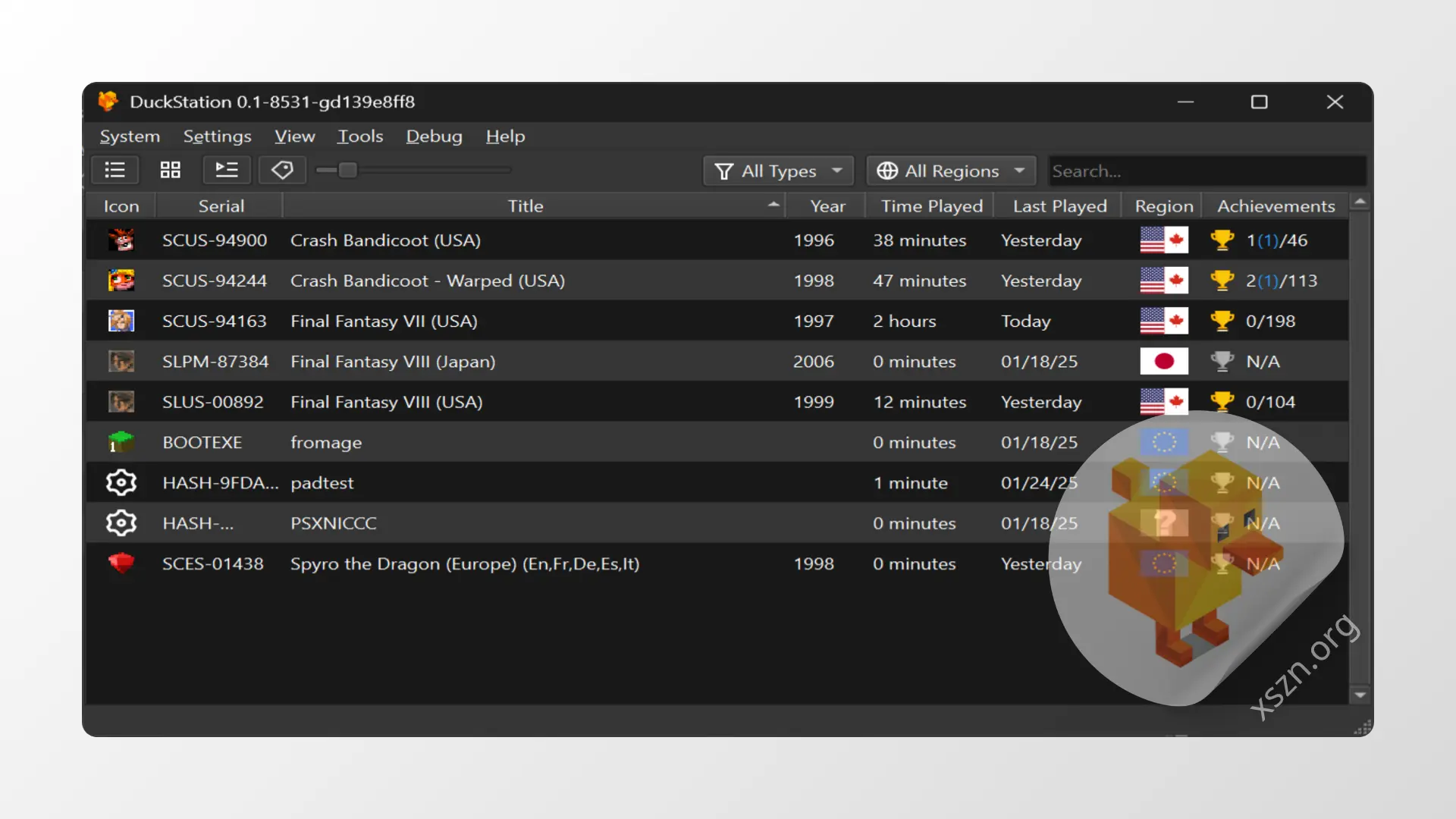Open the View menu
This screenshot has width=1456, height=819.
coord(294,136)
